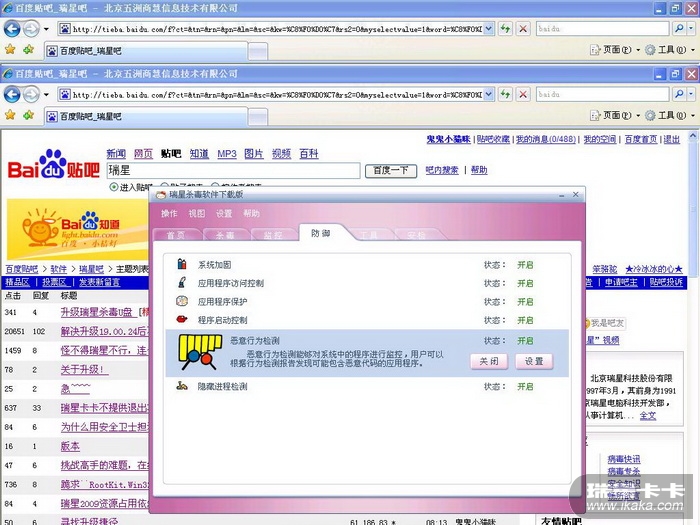Click the 应用程序访问控制 icon
This screenshot has height=525, width=700.
coord(182,283)
